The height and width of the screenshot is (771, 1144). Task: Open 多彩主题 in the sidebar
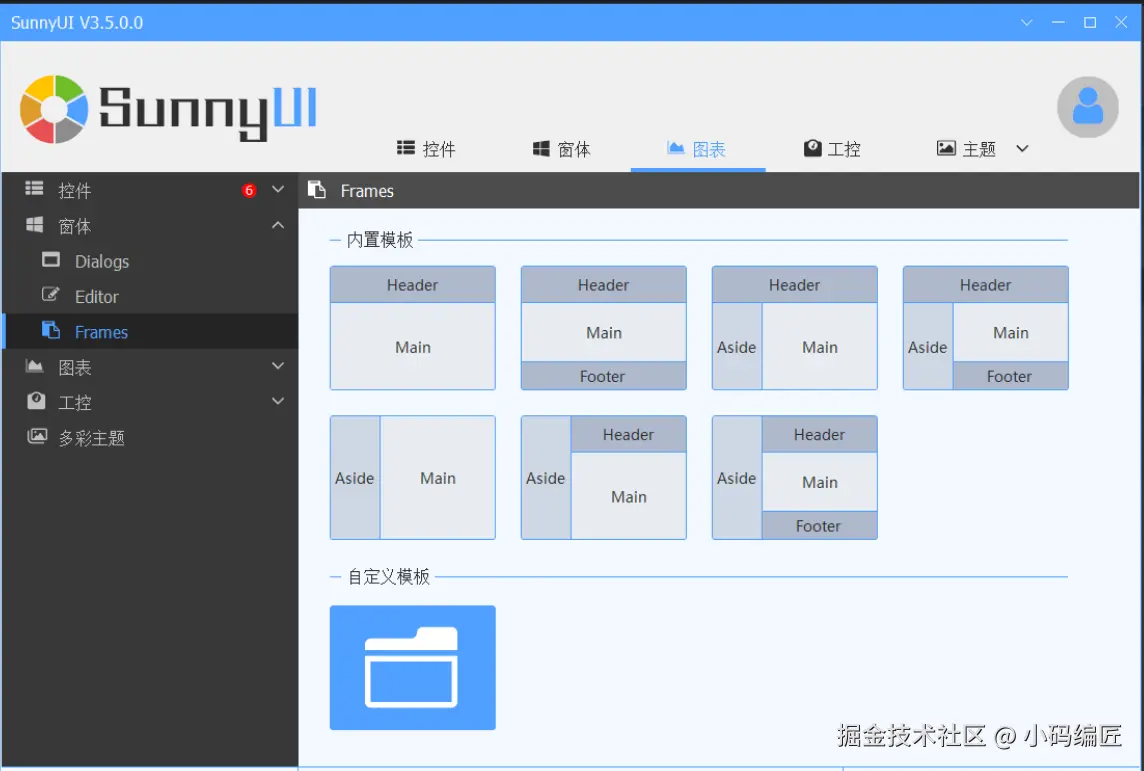click(x=150, y=437)
